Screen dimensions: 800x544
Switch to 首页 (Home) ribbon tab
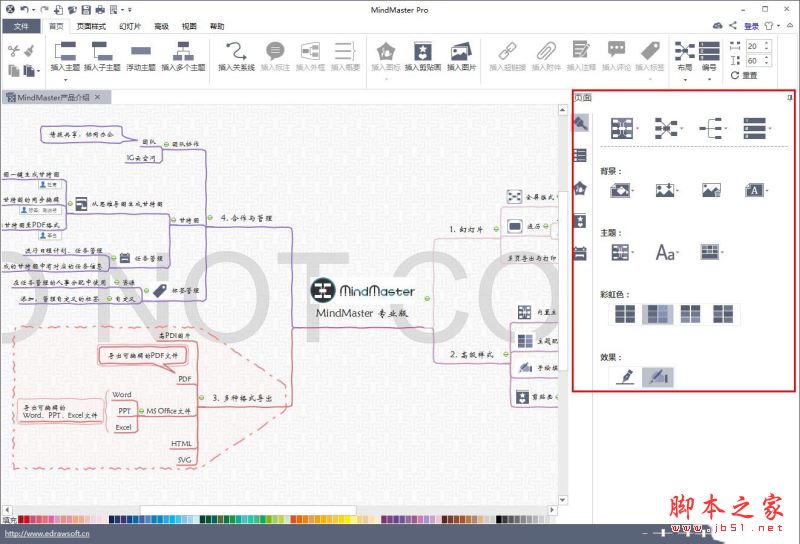click(x=56, y=26)
